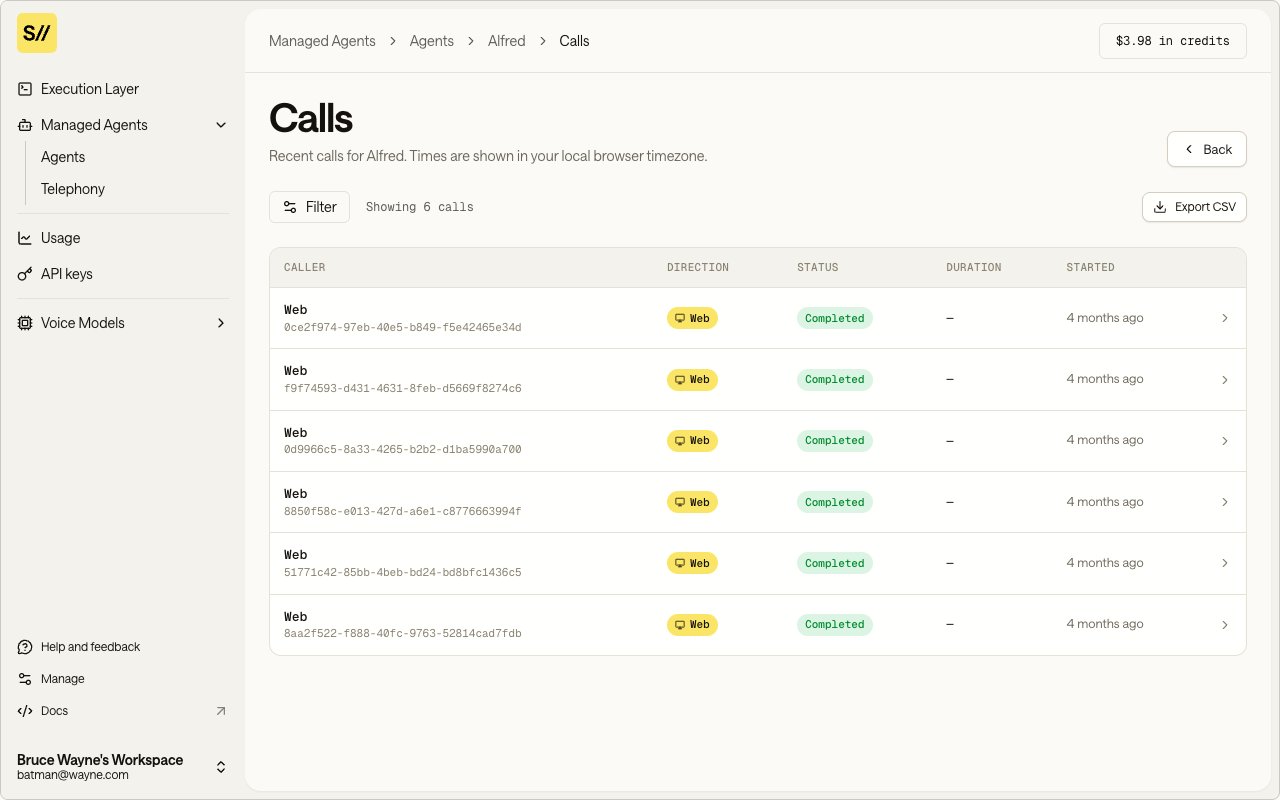Click the Manage sliders icon
The height and width of the screenshot is (800, 1280).
point(25,679)
